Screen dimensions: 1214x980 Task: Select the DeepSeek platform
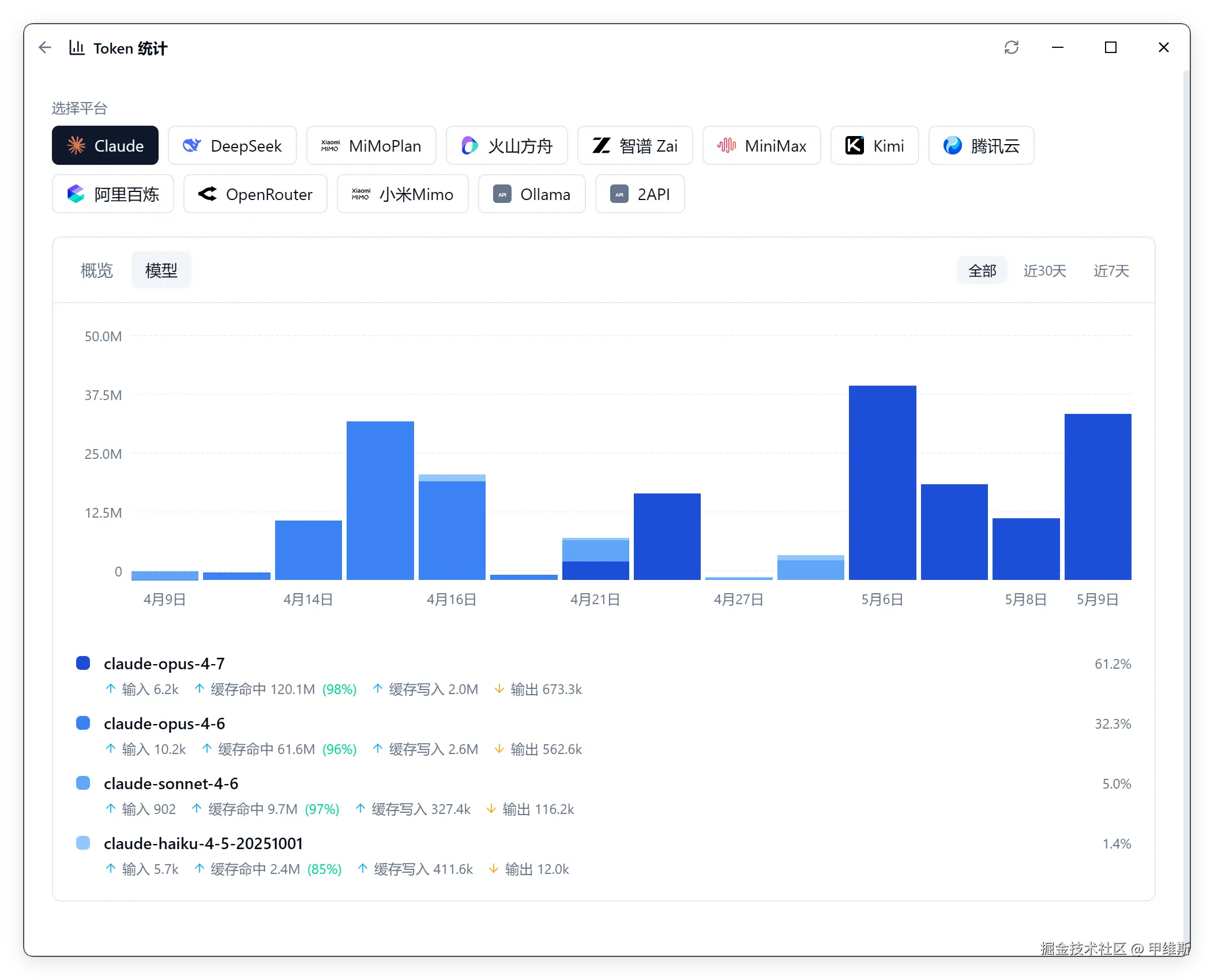[x=232, y=145]
